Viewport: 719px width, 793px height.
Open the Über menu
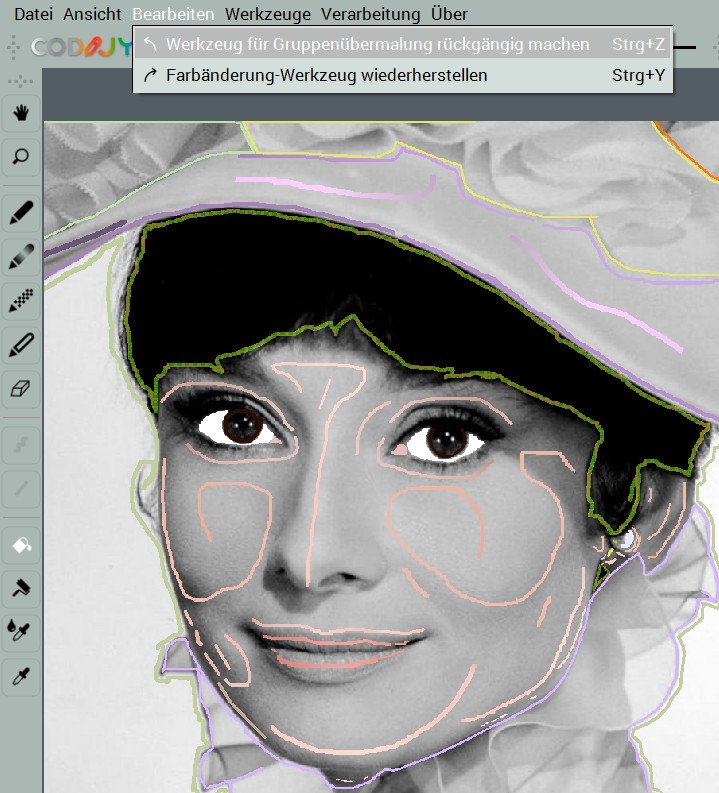[449, 14]
